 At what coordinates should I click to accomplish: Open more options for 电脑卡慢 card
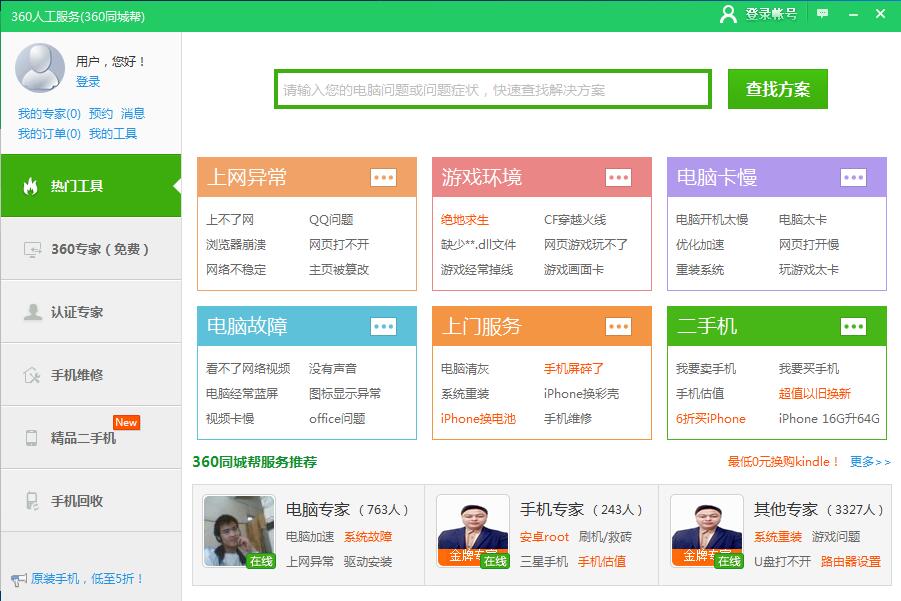[853, 178]
